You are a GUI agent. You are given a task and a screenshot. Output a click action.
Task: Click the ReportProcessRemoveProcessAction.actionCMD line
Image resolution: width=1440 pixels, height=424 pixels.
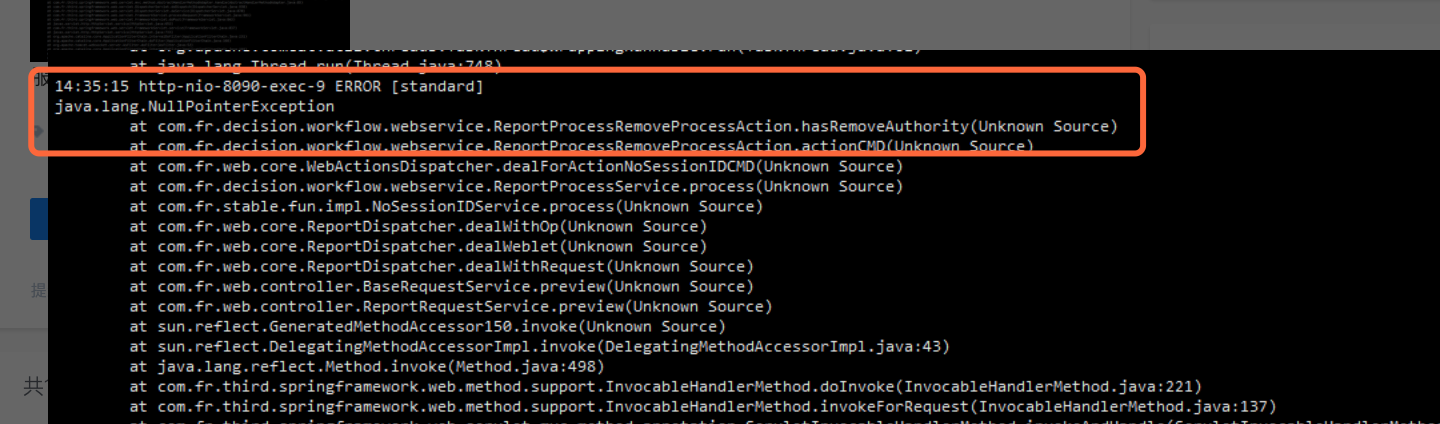coord(581,146)
